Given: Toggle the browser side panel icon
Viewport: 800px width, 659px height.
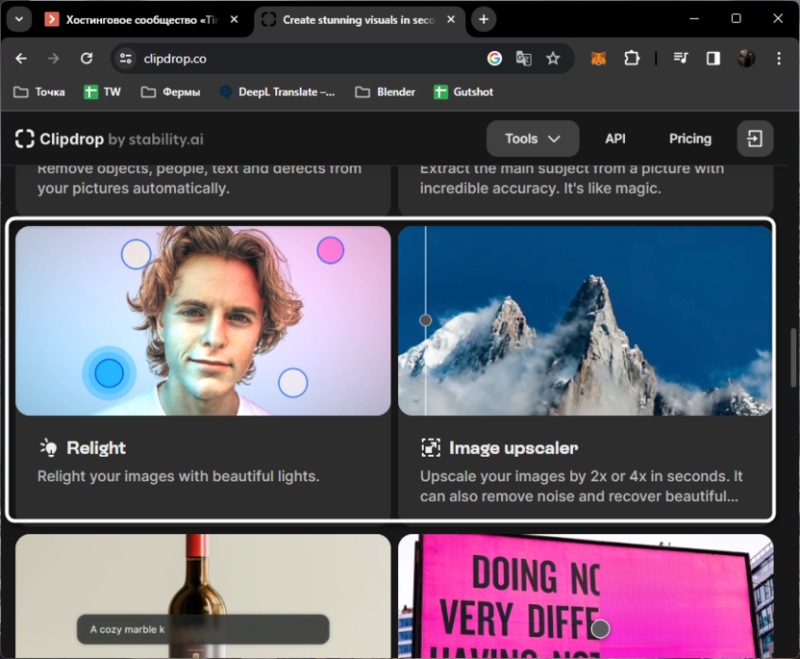Looking at the screenshot, I should (x=713, y=59).
